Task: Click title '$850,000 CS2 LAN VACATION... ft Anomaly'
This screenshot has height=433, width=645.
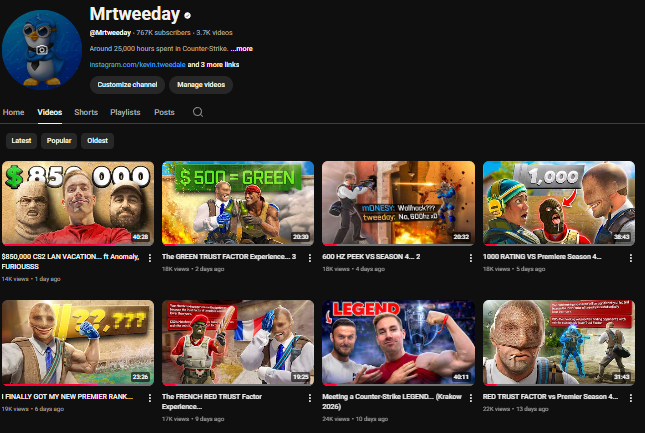Action: click(x=70, y=262)
